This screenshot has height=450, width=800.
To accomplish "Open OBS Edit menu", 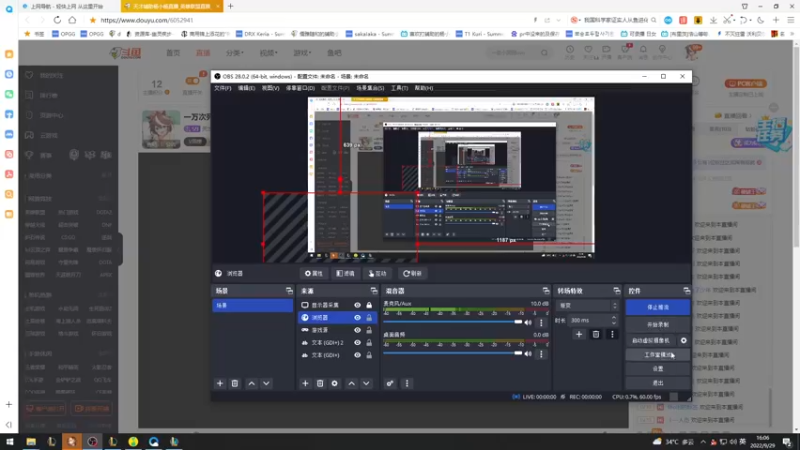I will (x=246, y=88).
